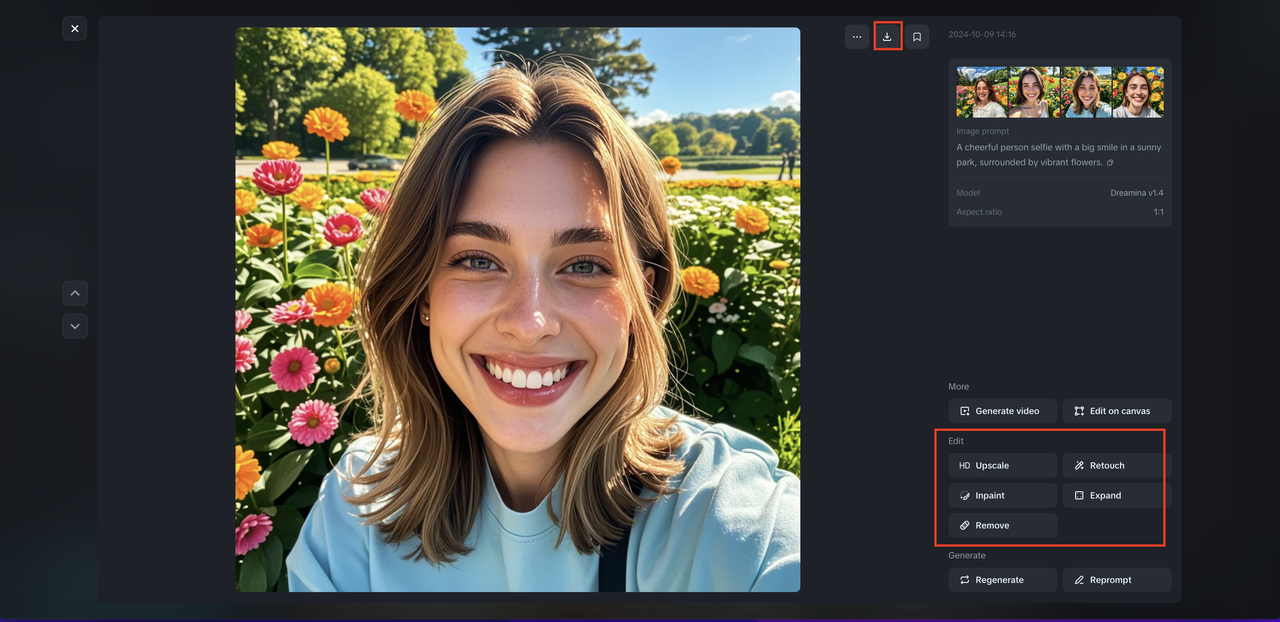Click the Retouch button
The image size is (1280, 622).
pos(1115,465)
